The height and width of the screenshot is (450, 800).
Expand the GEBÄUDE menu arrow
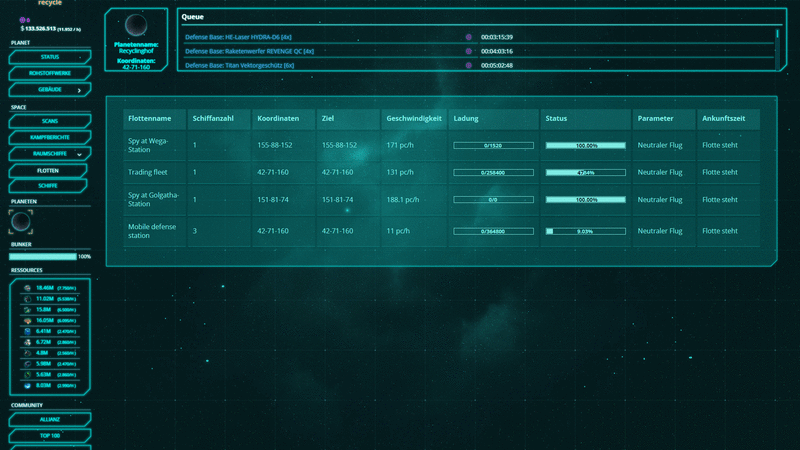click(79, 90)
